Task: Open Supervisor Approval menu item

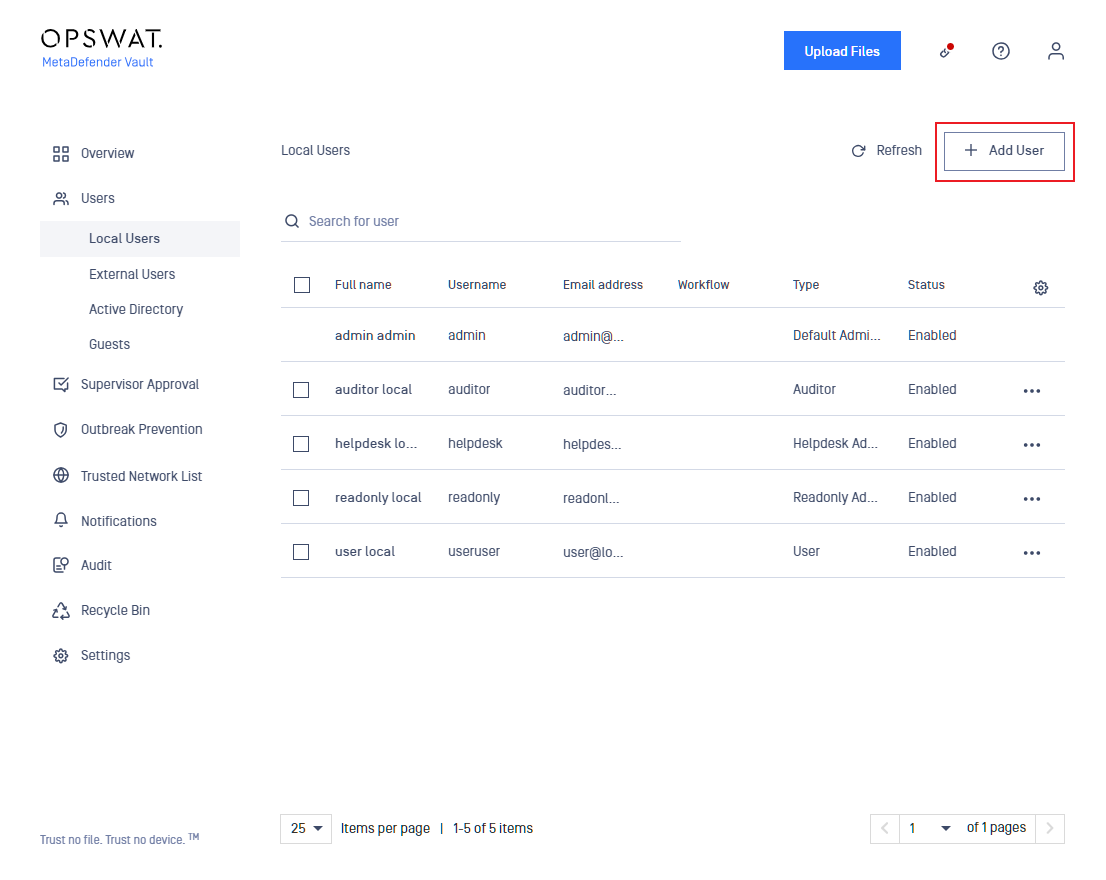Action: point(140,384)
